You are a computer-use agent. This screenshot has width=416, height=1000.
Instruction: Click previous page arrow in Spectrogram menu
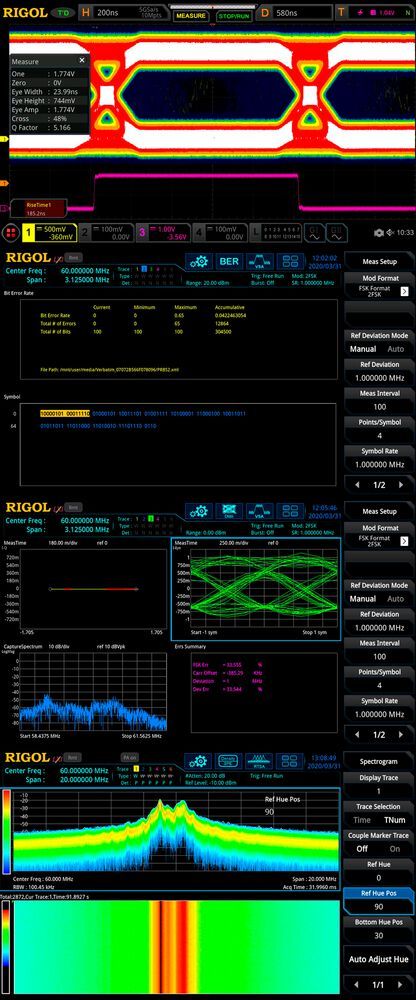click(x=356, y=985)
